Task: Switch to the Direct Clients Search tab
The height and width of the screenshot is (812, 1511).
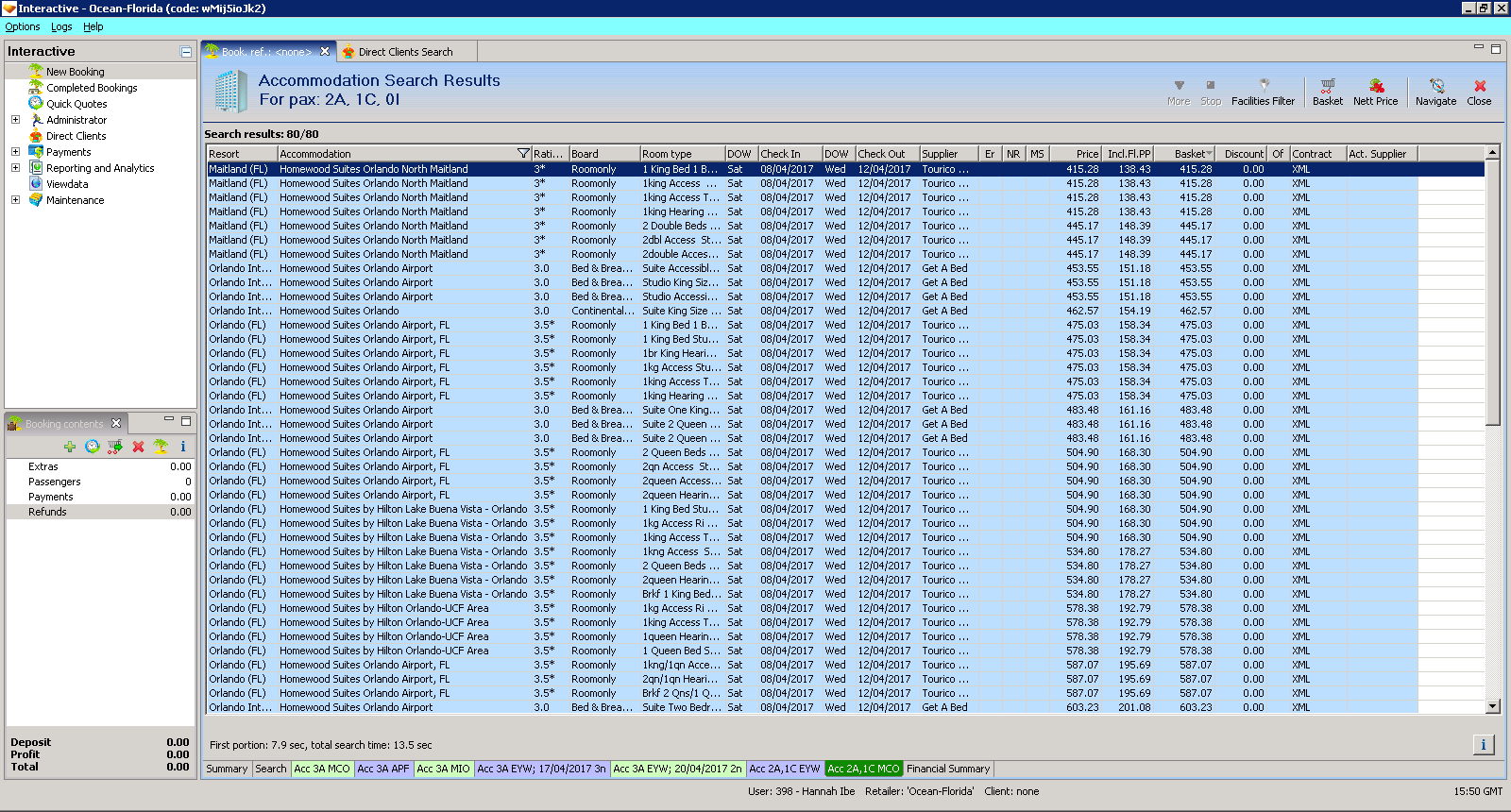Action: (405, 52)
